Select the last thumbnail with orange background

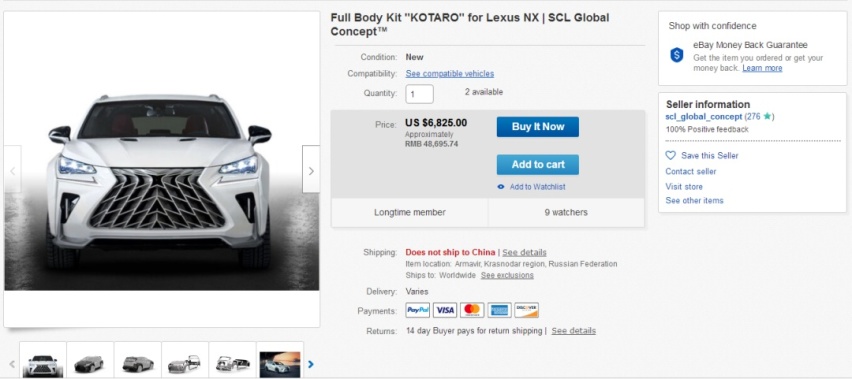280,360
